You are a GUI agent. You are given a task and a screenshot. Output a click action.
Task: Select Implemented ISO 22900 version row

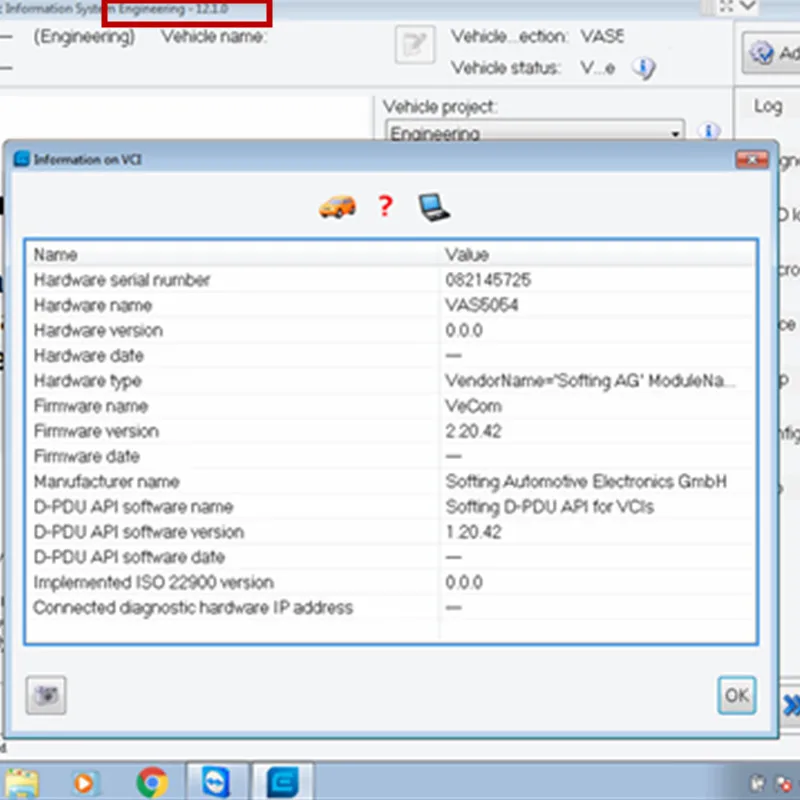click(153, 583)
